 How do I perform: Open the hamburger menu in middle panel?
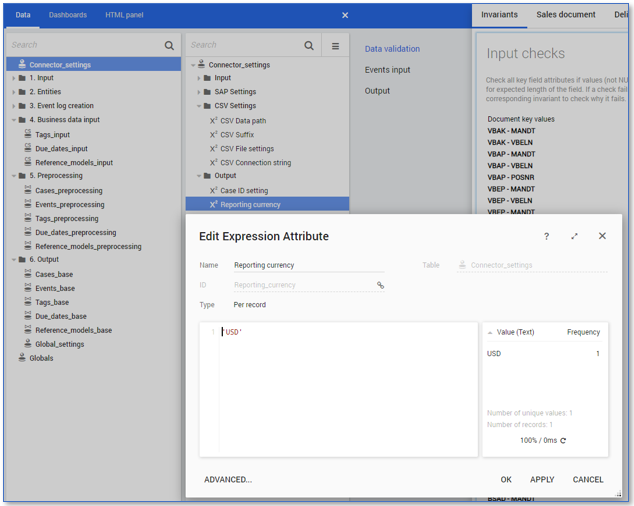[335, 45]
